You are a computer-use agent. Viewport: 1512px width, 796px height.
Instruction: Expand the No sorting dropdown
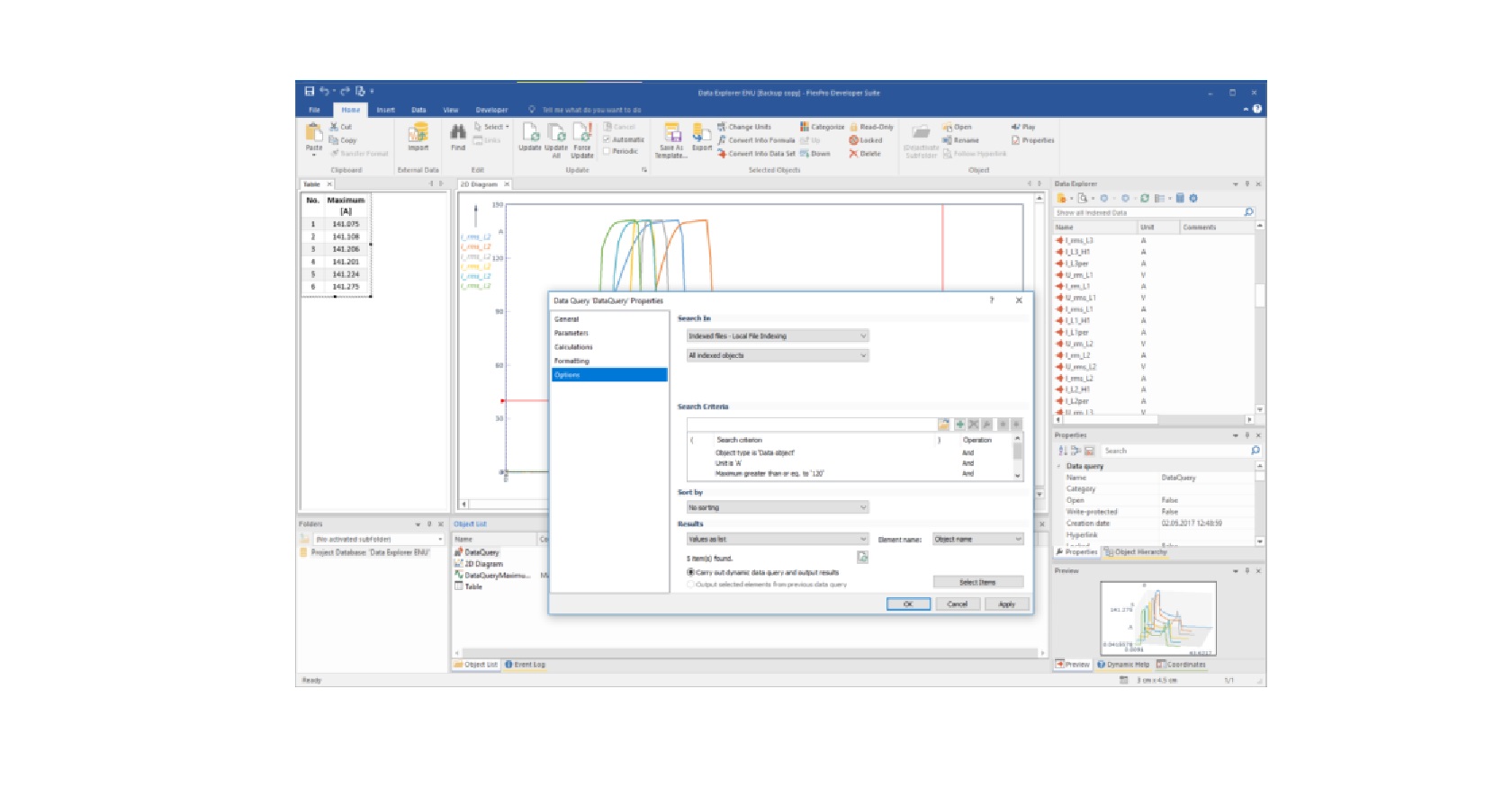click(x=778, y=507)
